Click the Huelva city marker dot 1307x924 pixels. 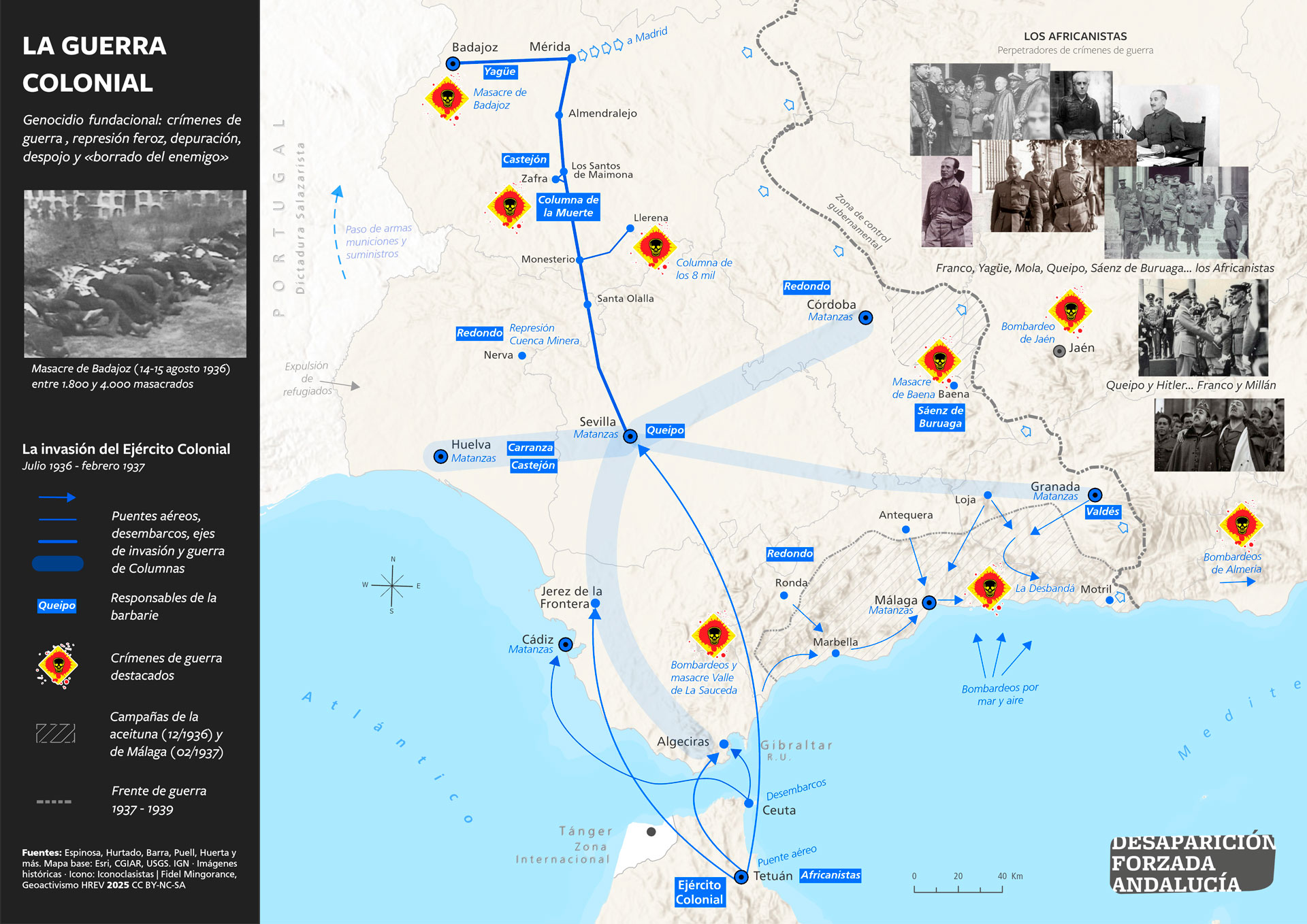point(441,457)
